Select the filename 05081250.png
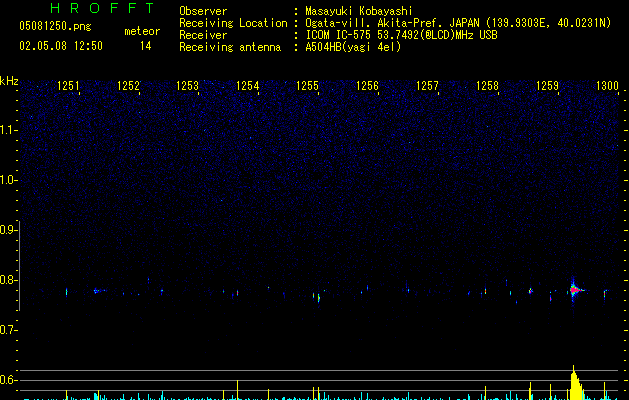629x400 pixels. click(x=55, y=26)
